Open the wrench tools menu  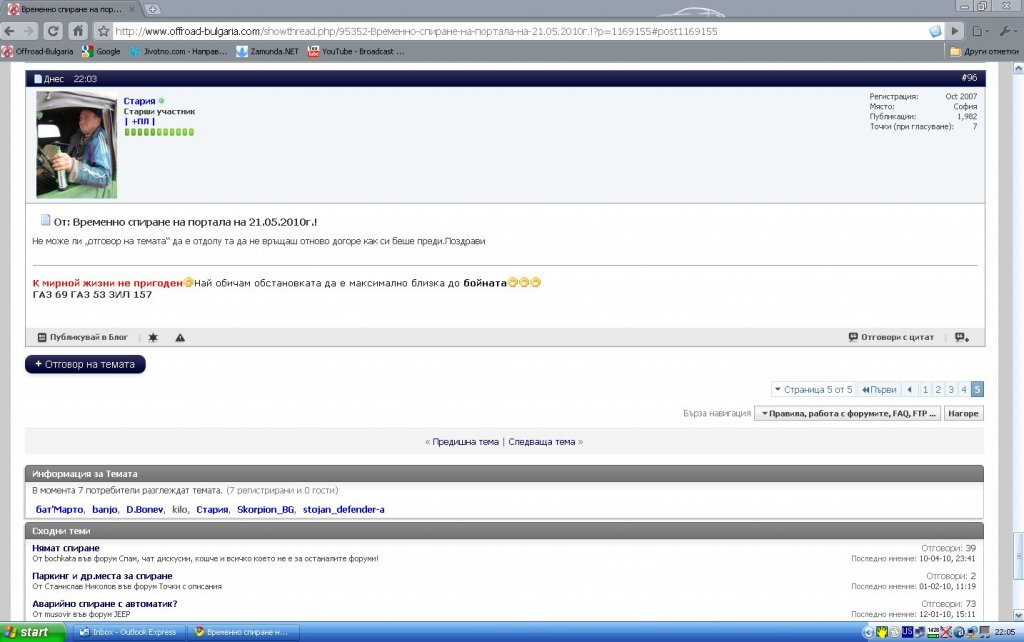(1009, 31)
